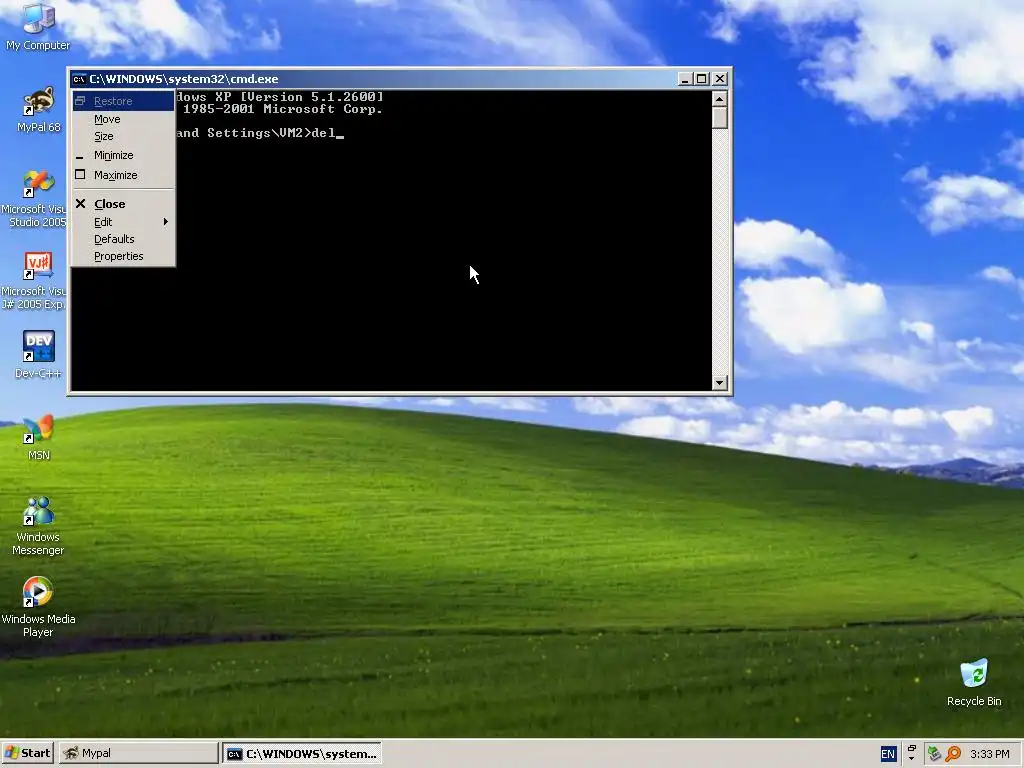1024x768 pixels.
Task: Switch to the Mypal taskbar button
Action: [138, 753]
